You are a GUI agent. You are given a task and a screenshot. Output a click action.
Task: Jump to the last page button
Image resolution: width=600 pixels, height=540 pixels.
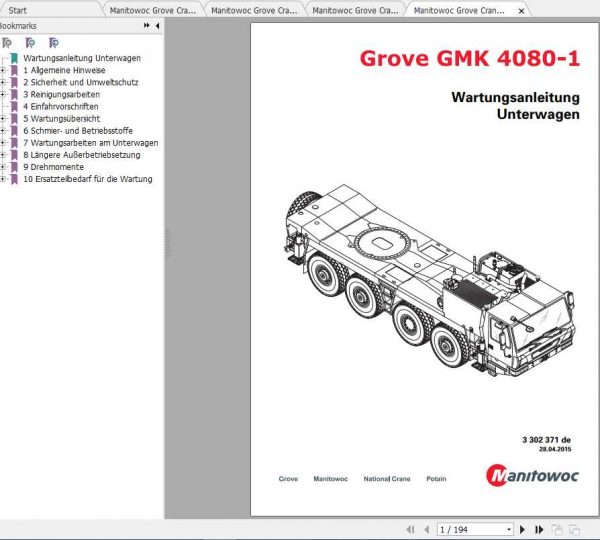539,530
